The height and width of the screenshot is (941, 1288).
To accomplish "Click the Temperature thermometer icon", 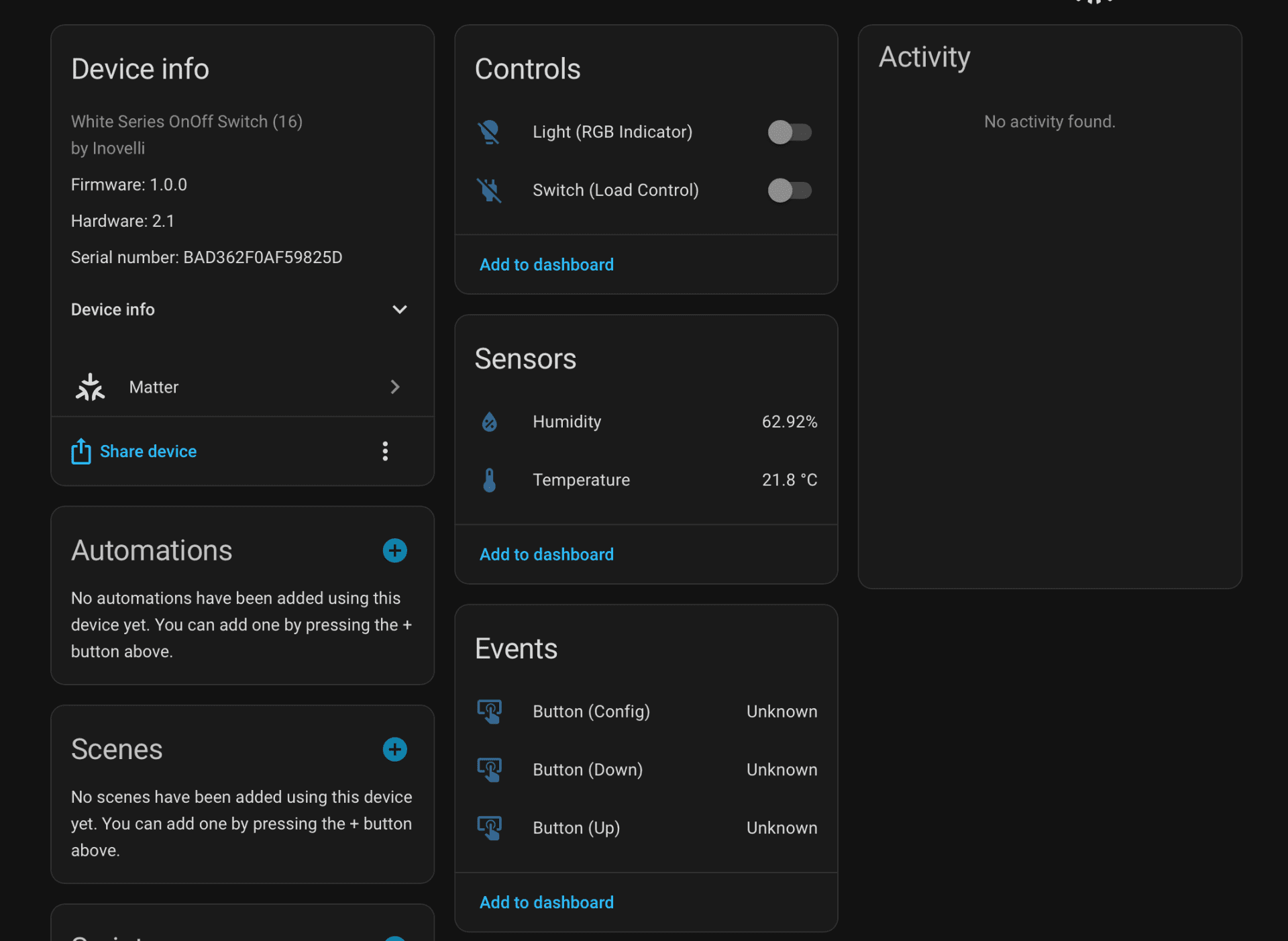I will pos(489,480).
